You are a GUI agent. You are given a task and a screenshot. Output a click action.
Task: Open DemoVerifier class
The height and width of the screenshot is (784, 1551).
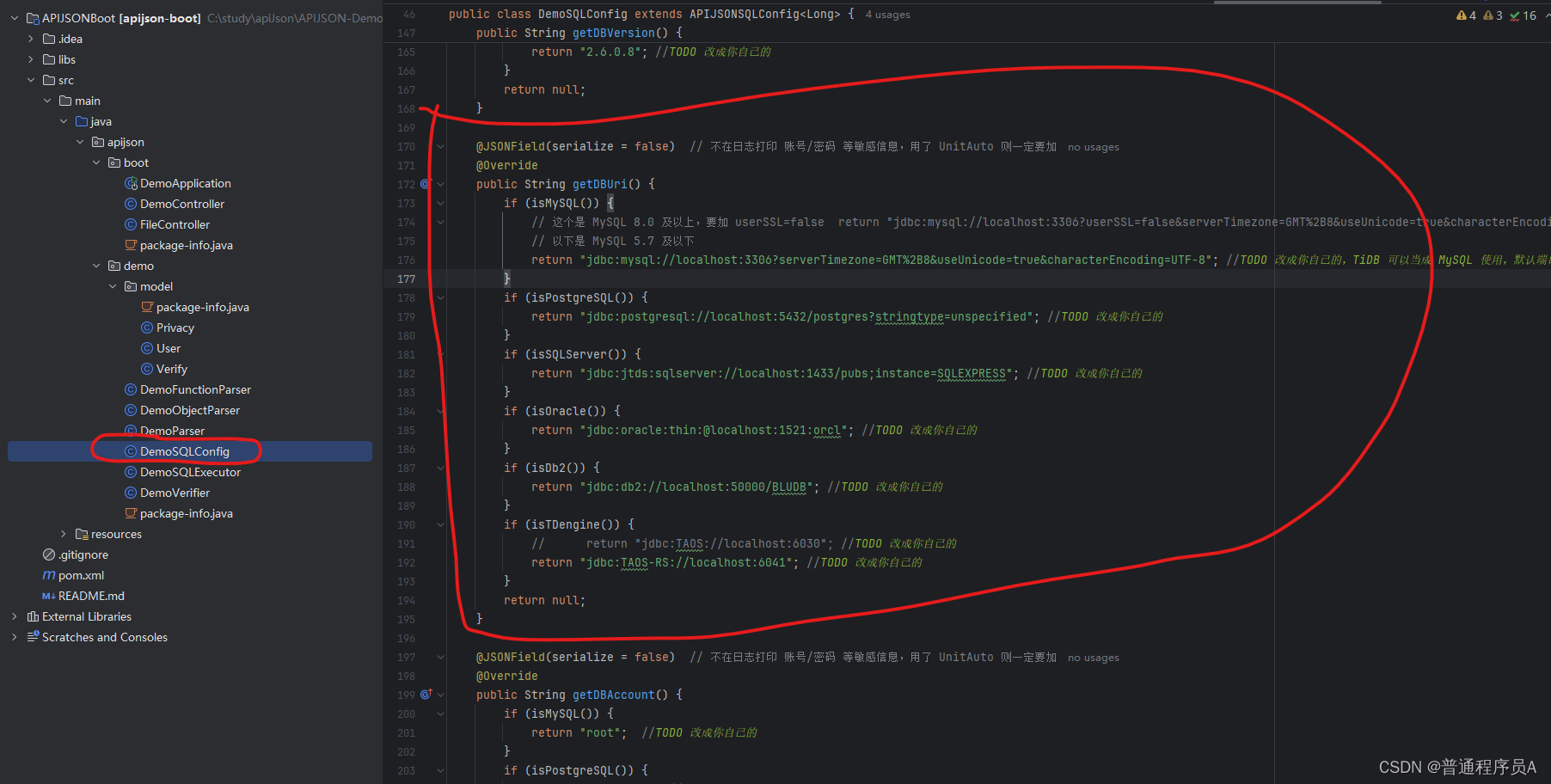[x=175, y=493]
